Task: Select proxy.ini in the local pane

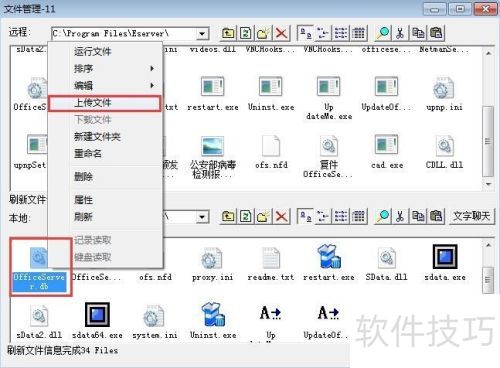Action: (x=213, y=265)
